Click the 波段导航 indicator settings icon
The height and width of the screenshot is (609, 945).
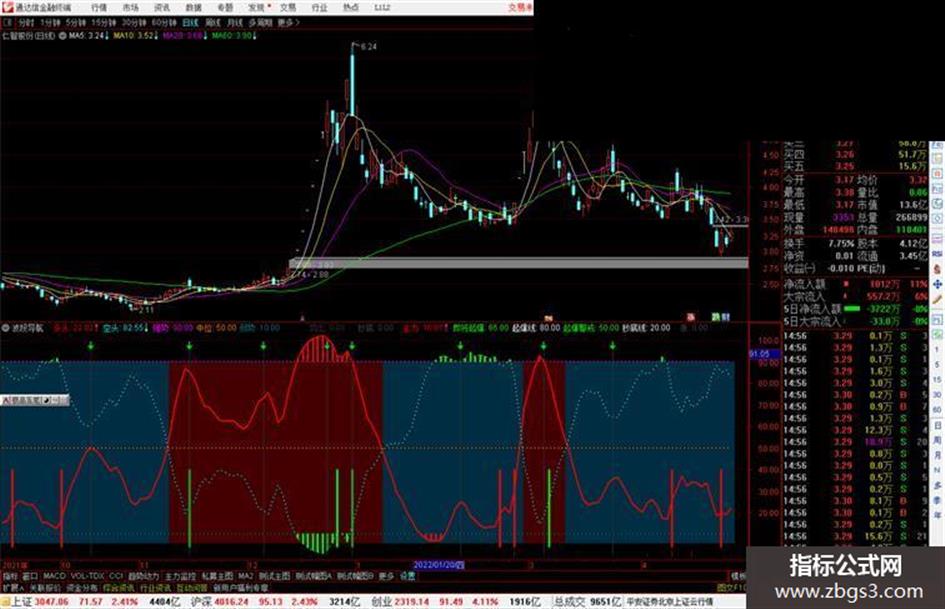click(x=5, y=329)
